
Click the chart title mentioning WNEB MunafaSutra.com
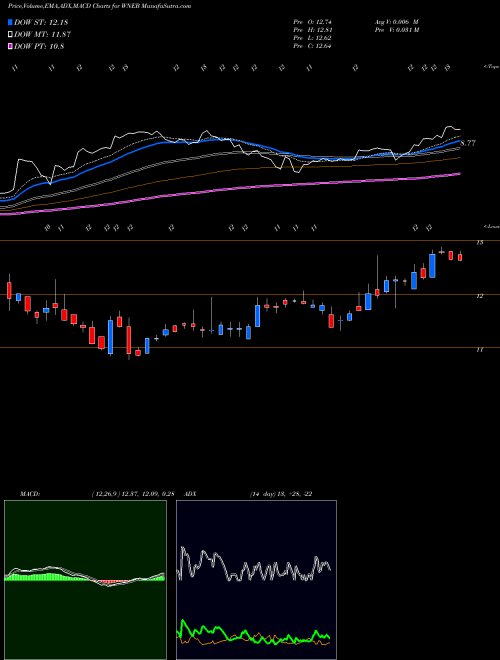(99, 6)
